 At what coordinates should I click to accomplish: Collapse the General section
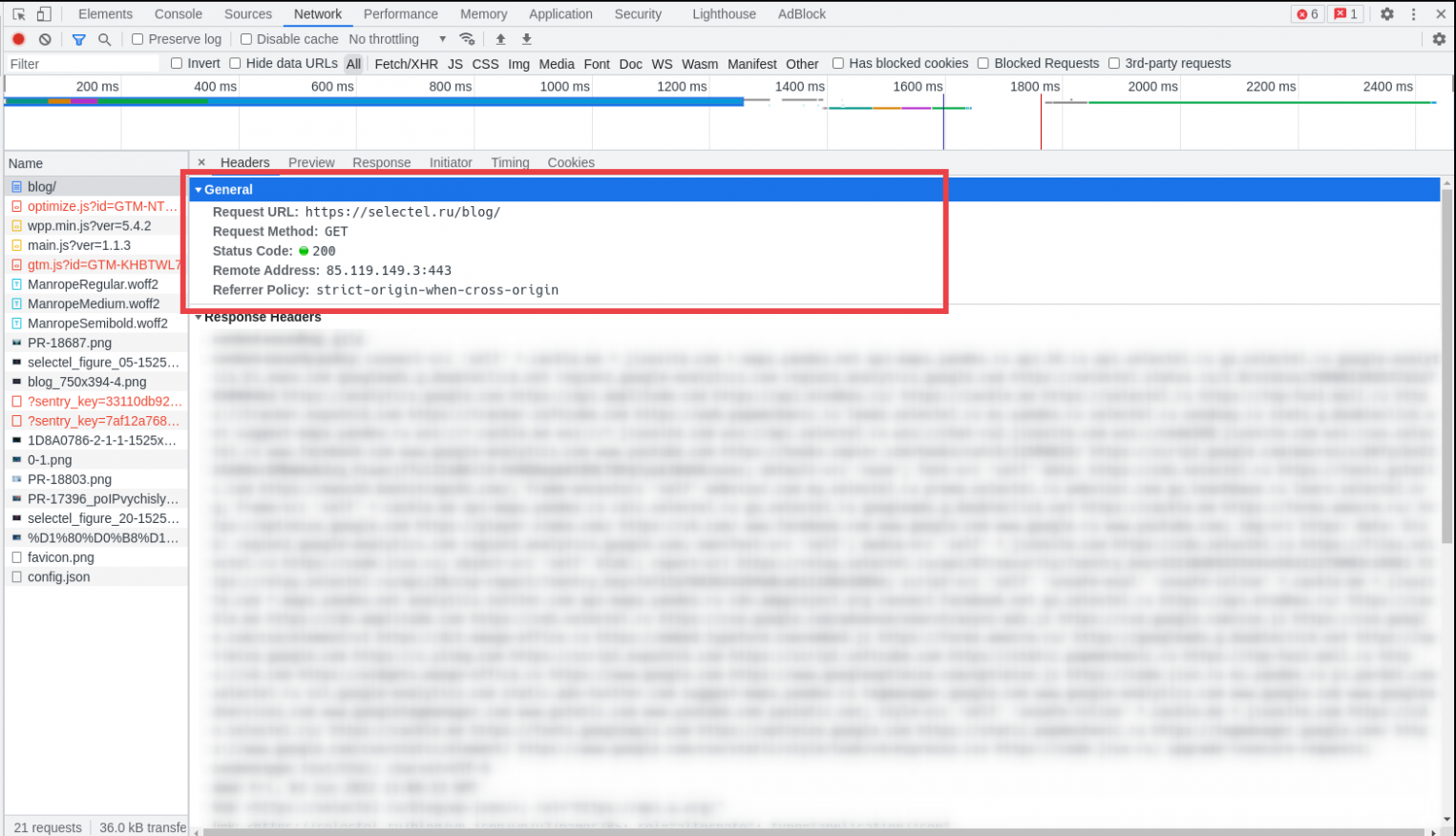[199, 190]
